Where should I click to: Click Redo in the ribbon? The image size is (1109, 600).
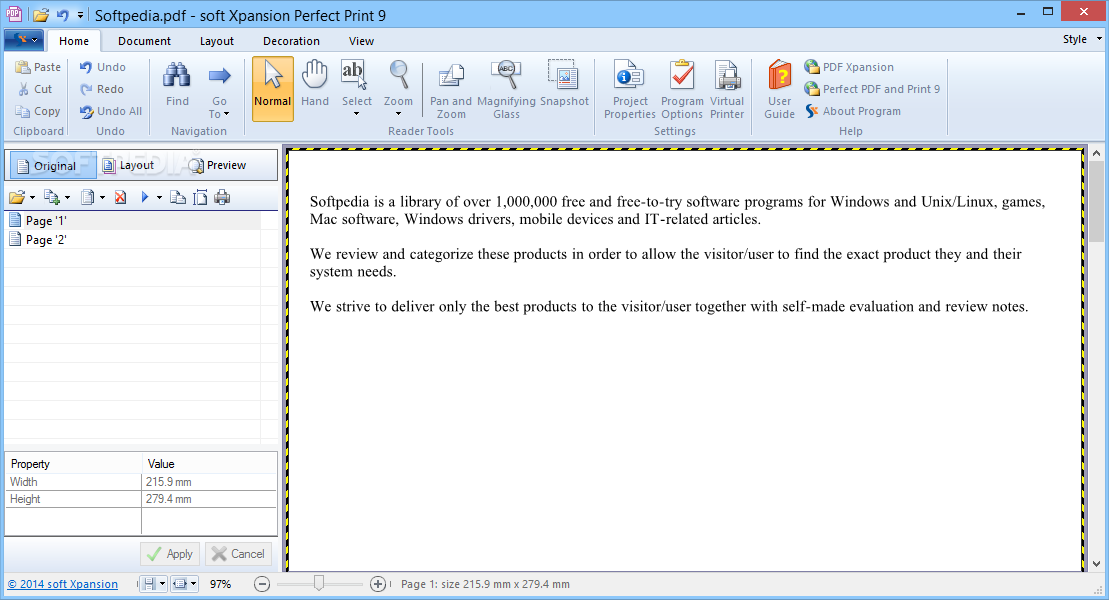click(x=101, y=89)
